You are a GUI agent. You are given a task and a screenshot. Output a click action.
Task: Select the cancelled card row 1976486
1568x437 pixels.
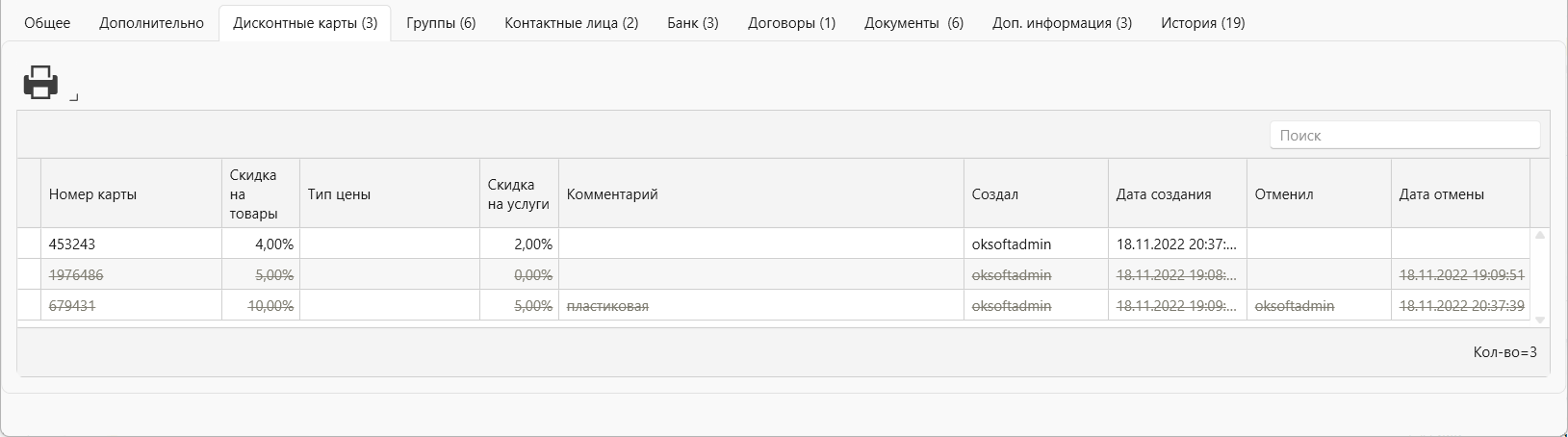tap(774, 274)
